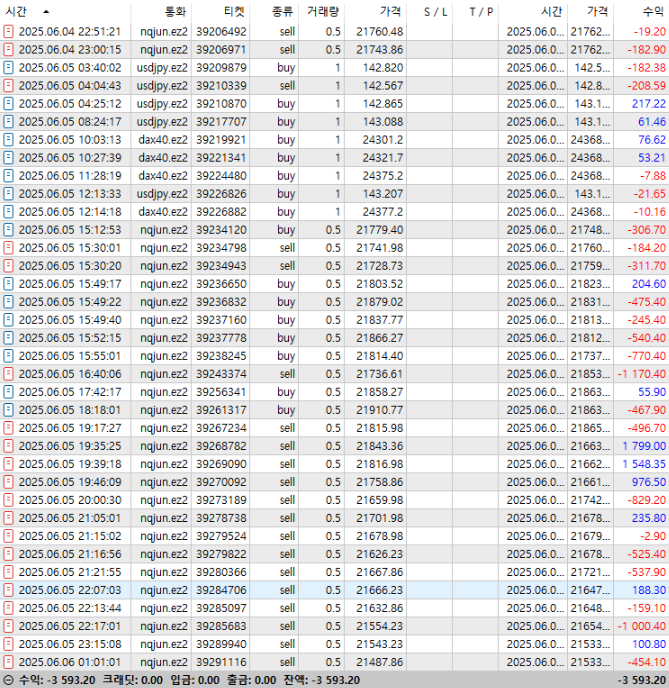
Task: Sort by the 수익 column header
Action: tap(653, 11)
